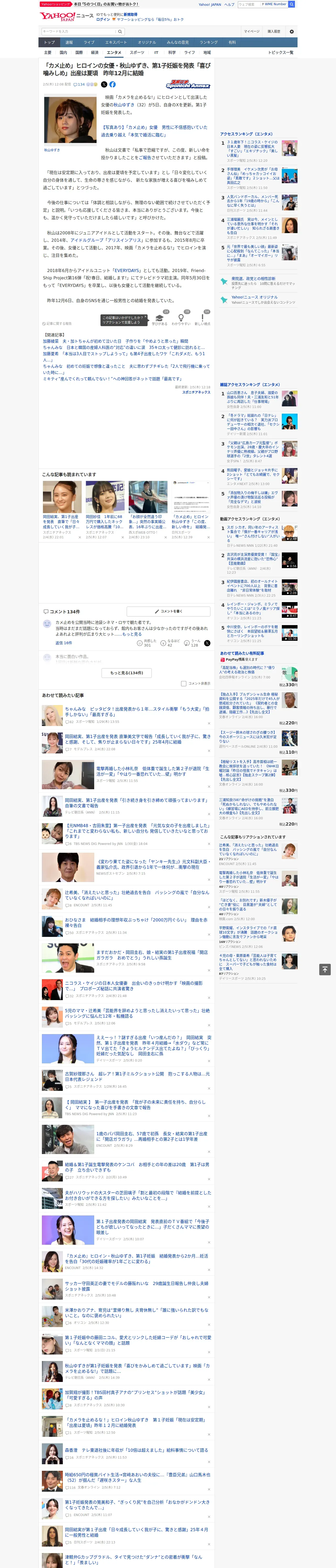Open マイページ in header
This screenshot has height=1568, width=336.
tap(251, 31)
